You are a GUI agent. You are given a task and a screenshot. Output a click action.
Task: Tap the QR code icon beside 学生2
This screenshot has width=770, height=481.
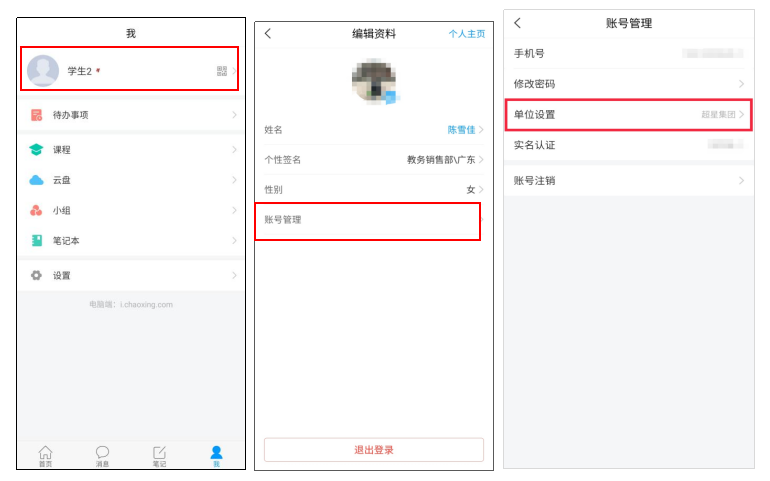coord(221,71)
